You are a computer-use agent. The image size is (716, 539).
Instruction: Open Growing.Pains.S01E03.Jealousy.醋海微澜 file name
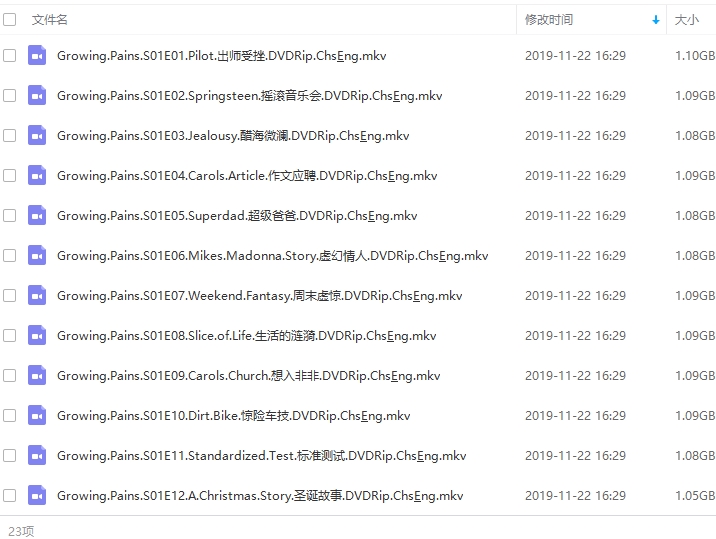point(233,136)
